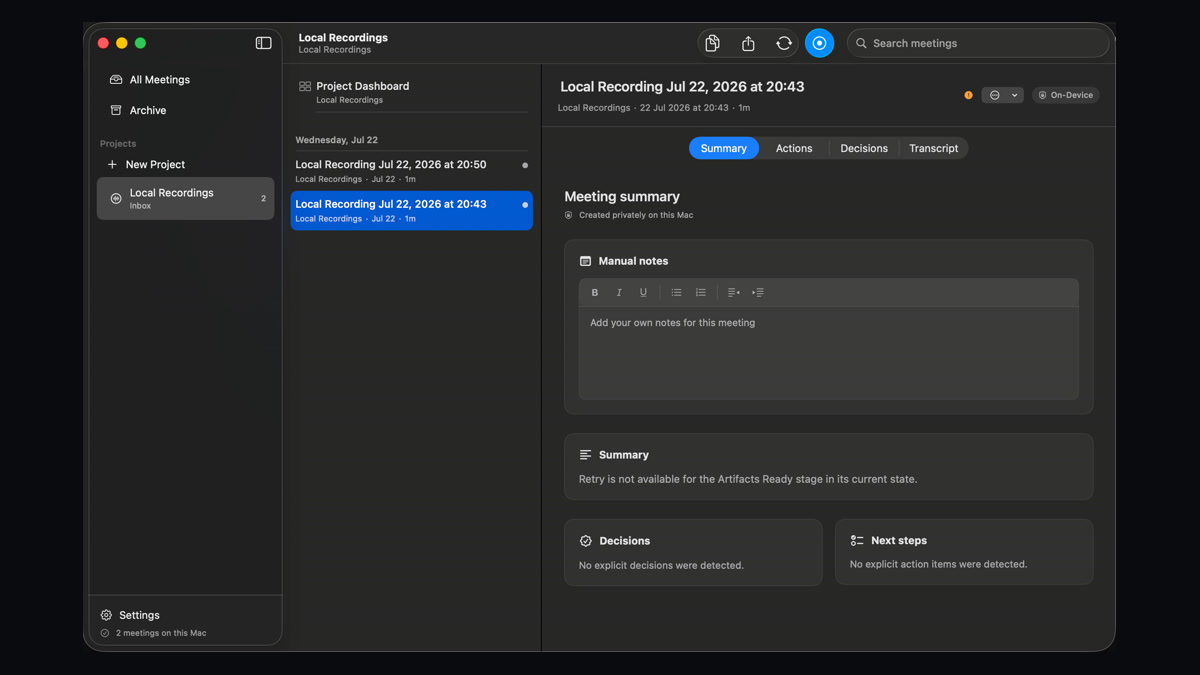Click the orange warning indicator icon
1200x675 pixels.
click(968, 95)
